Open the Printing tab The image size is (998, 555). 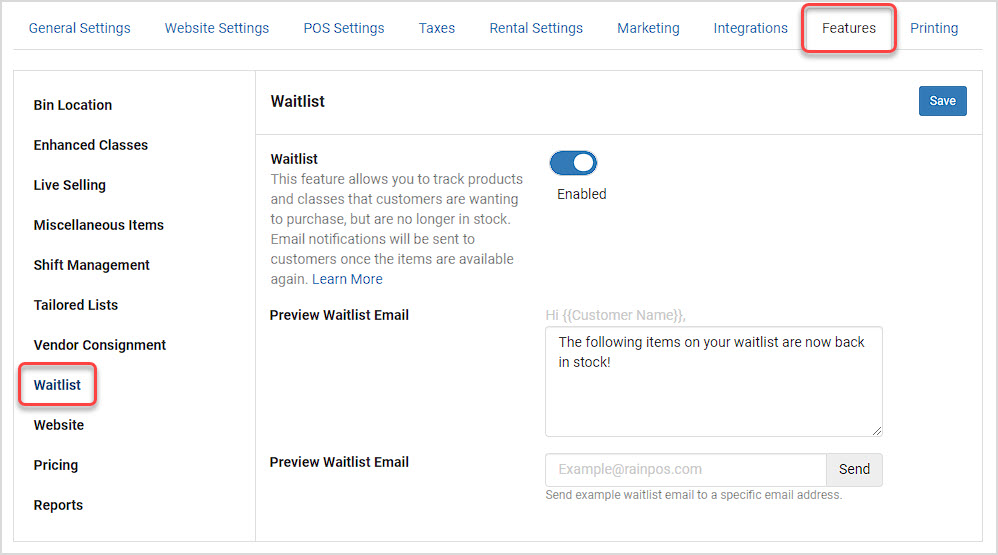point(934,28)
